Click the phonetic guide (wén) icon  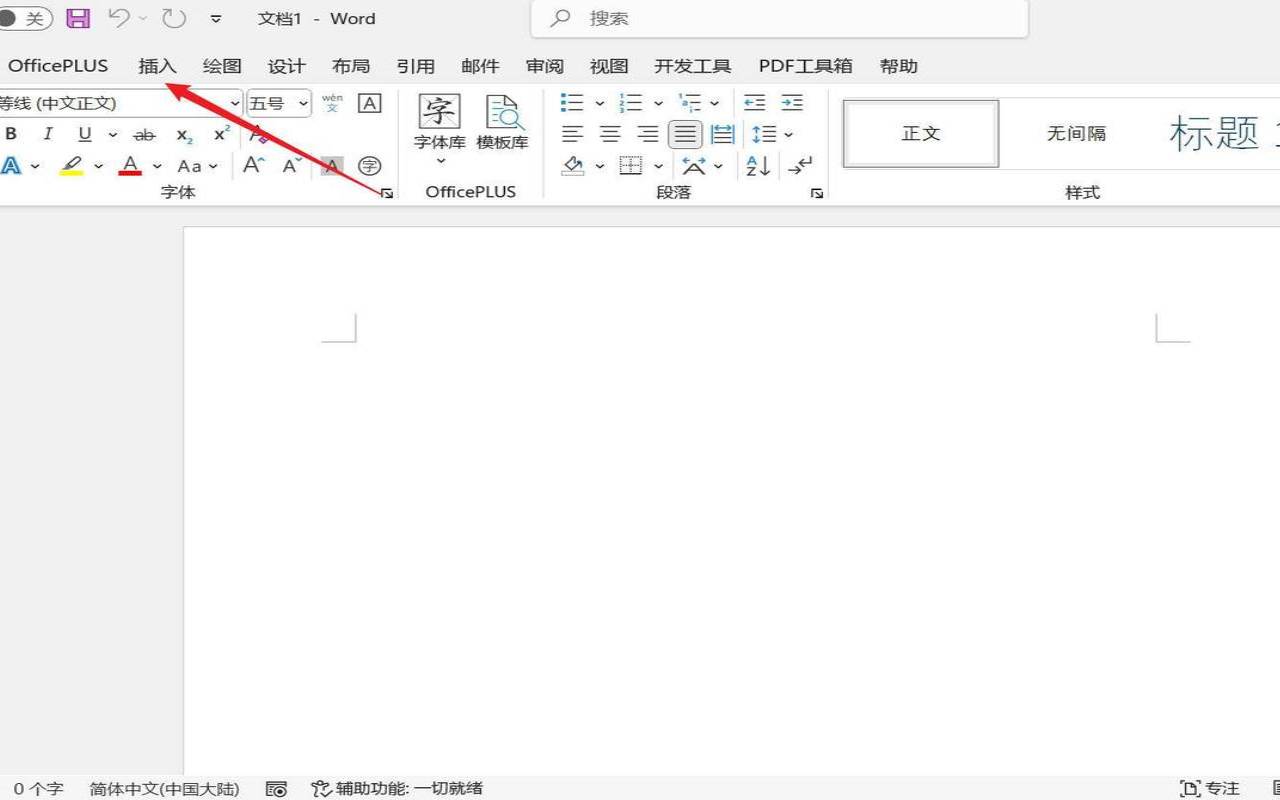pos(332,103)
